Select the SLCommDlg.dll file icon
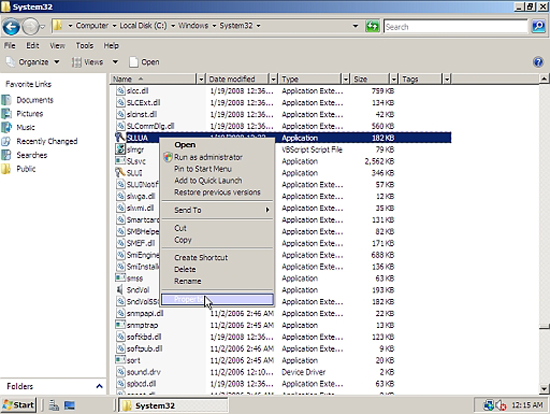 point(120,126)
